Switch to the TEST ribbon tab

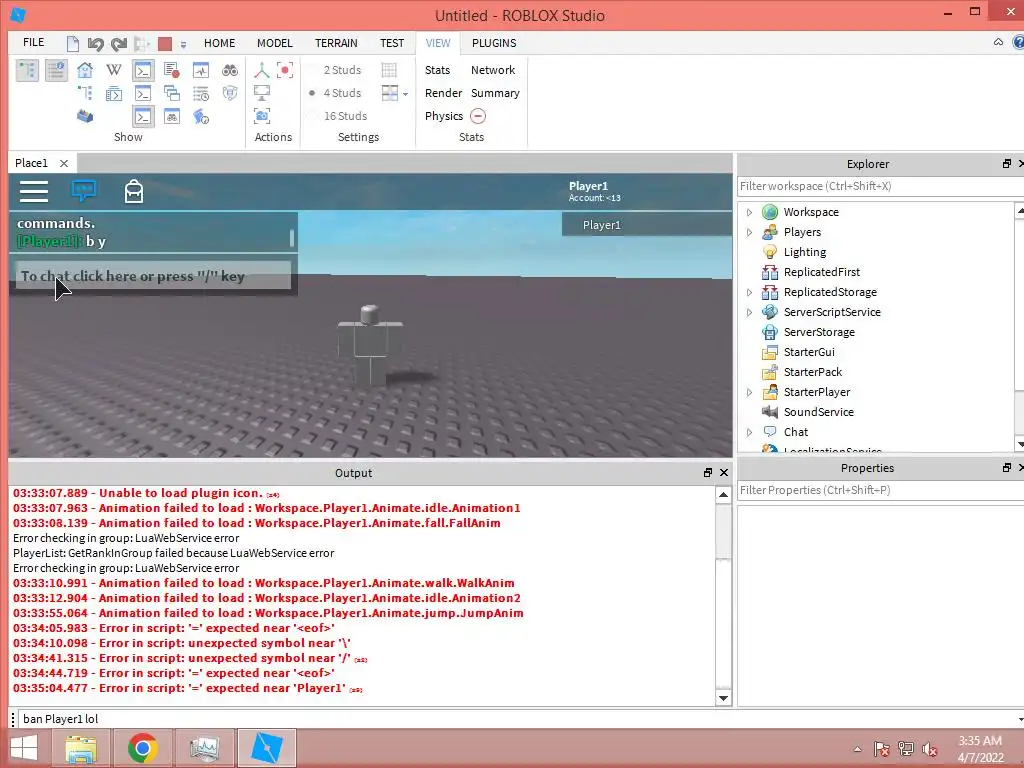coord(392,43)
